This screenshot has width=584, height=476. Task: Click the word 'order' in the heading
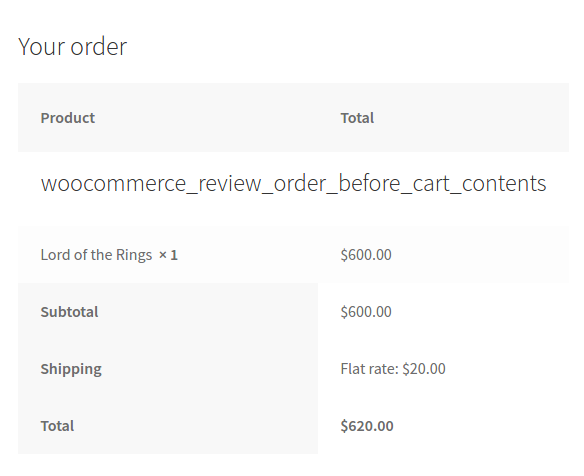[x=99, y=48]
